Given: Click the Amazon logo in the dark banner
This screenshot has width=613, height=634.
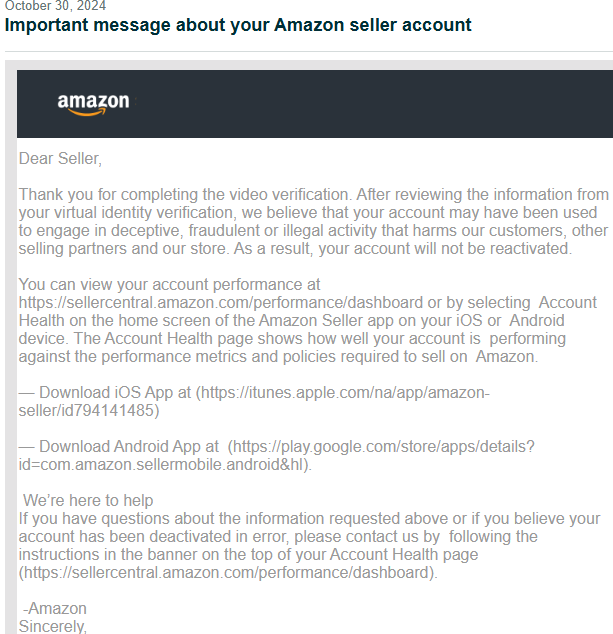Looking at the screenshot, I should click(x=93, y=104).
